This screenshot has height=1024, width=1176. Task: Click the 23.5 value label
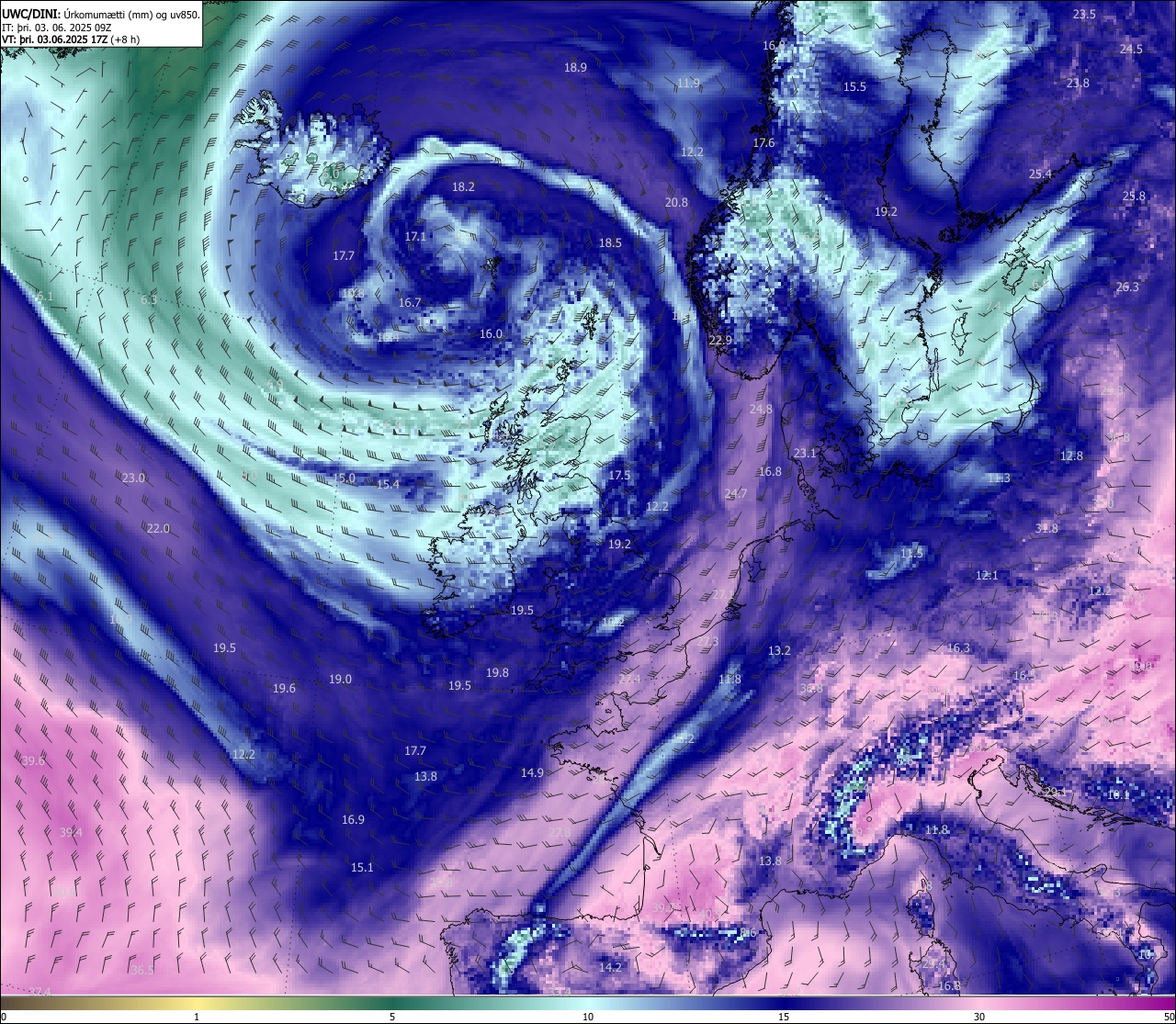1084,14
